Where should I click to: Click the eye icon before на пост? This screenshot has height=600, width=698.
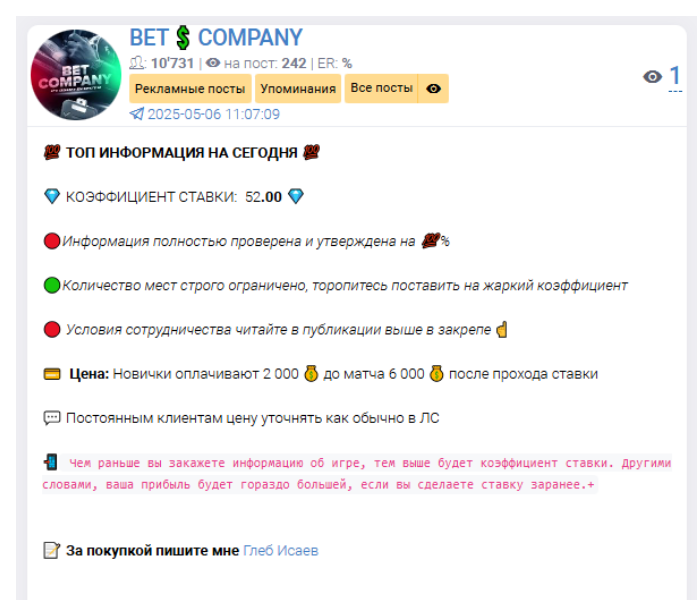[x=213, y=63]
